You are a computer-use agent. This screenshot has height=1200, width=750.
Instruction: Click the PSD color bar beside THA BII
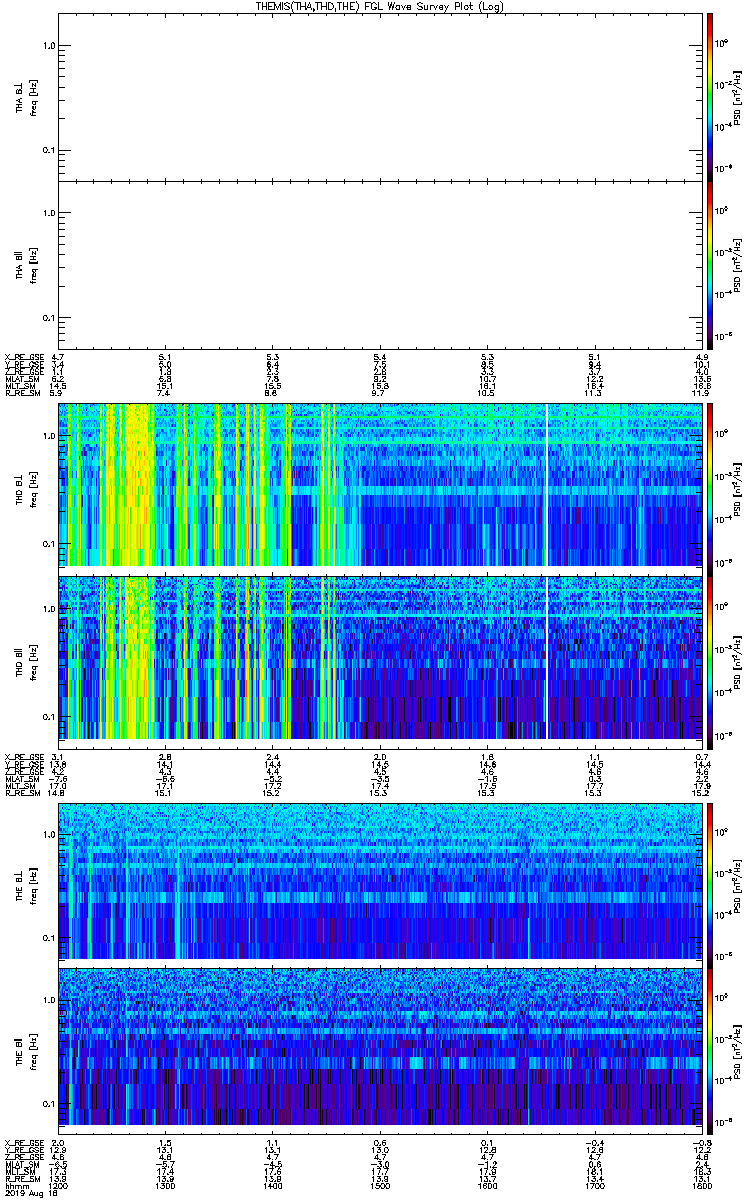710,265
